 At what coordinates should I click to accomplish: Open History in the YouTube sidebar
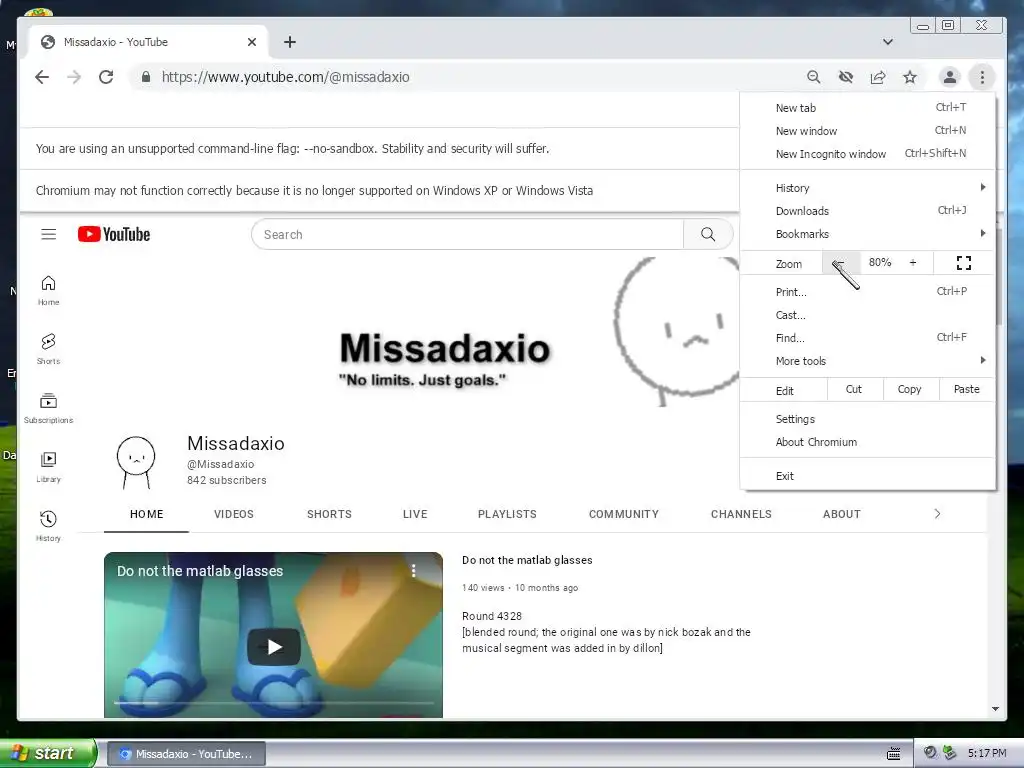[48, 526]
